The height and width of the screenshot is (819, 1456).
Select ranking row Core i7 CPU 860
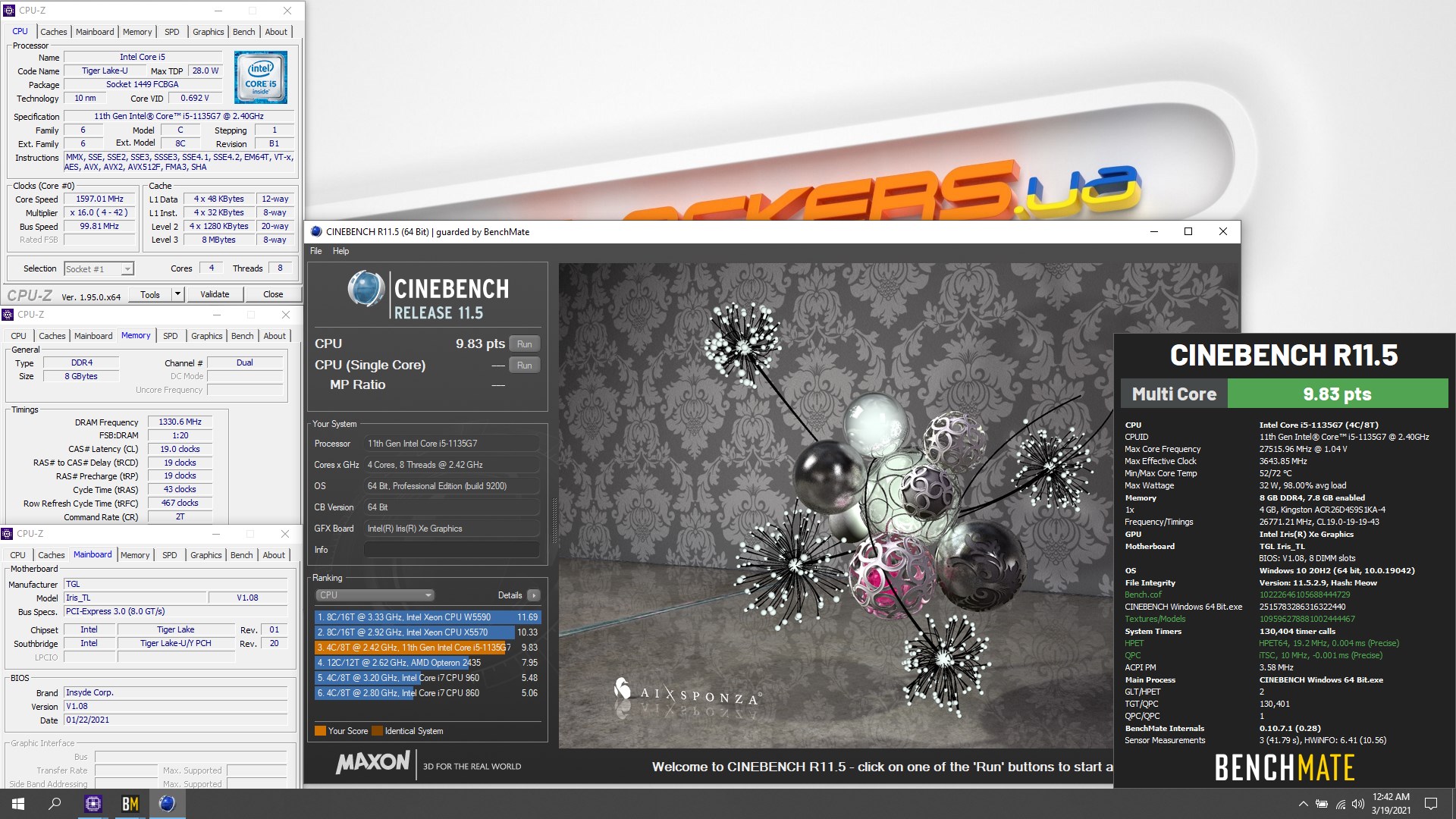[428, 693]
